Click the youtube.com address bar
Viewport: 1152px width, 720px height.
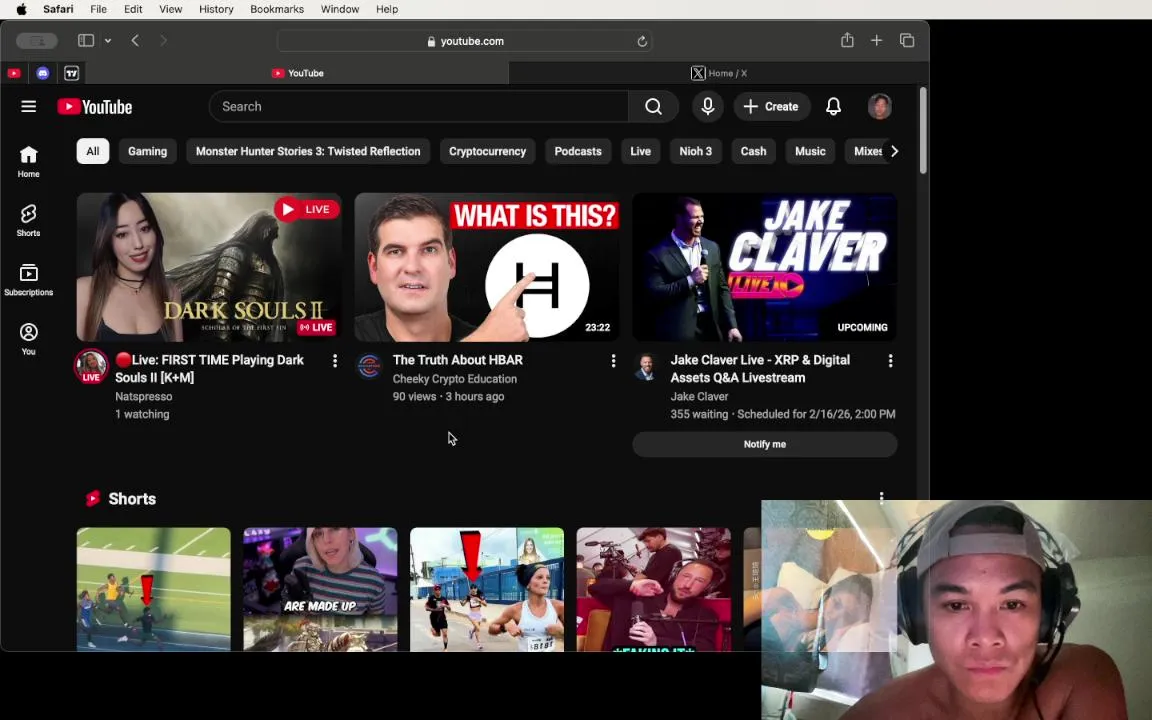464,41
